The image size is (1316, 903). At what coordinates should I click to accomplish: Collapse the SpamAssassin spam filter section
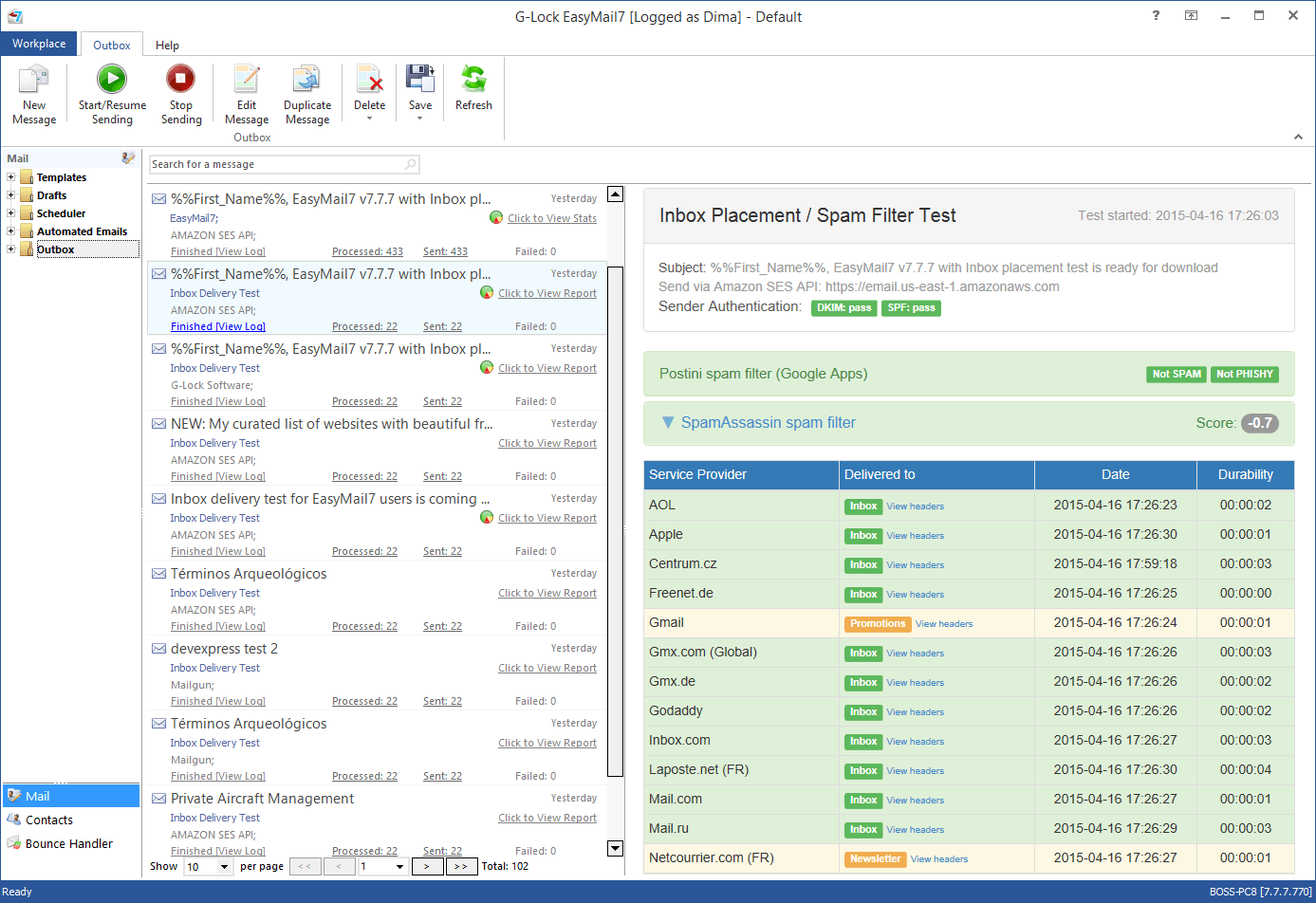click(x=669, y=422)
